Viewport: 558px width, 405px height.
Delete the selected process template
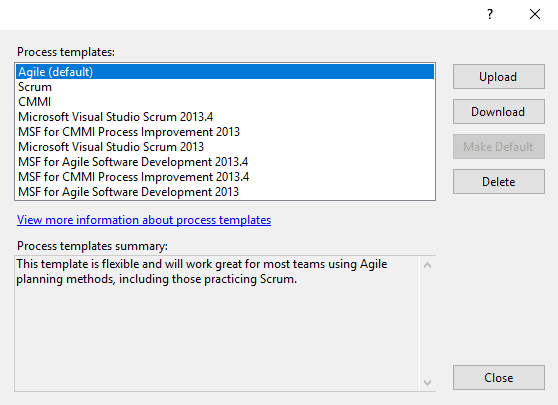499,182
